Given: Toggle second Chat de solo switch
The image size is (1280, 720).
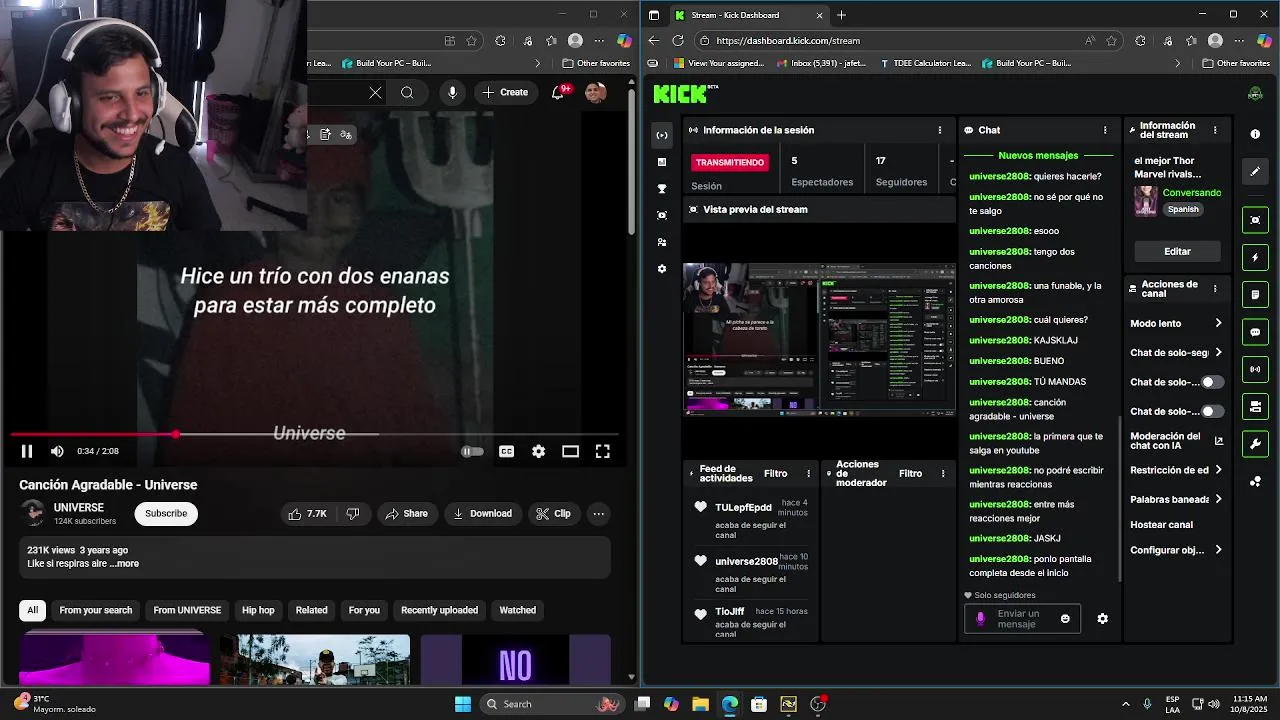Looking at the screenshot, I should tap(1212, 411).
